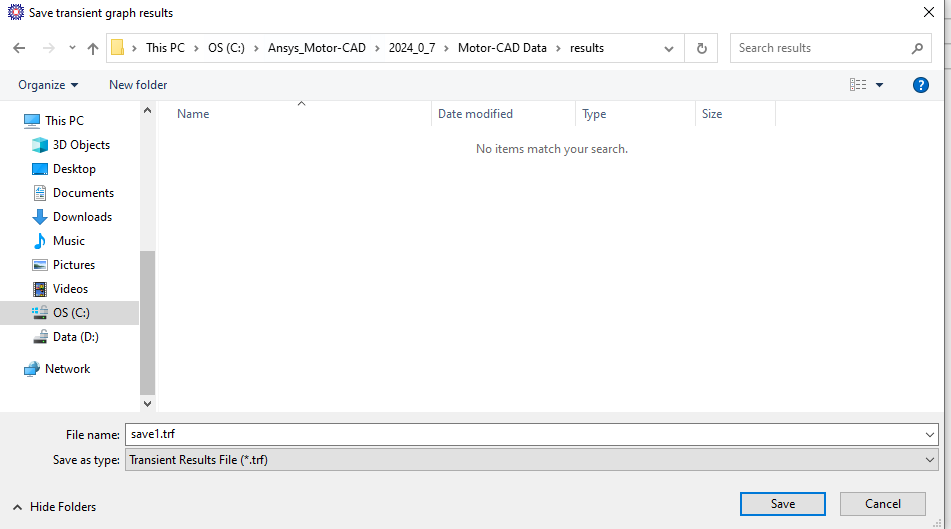Click the Cancel button

882,504
